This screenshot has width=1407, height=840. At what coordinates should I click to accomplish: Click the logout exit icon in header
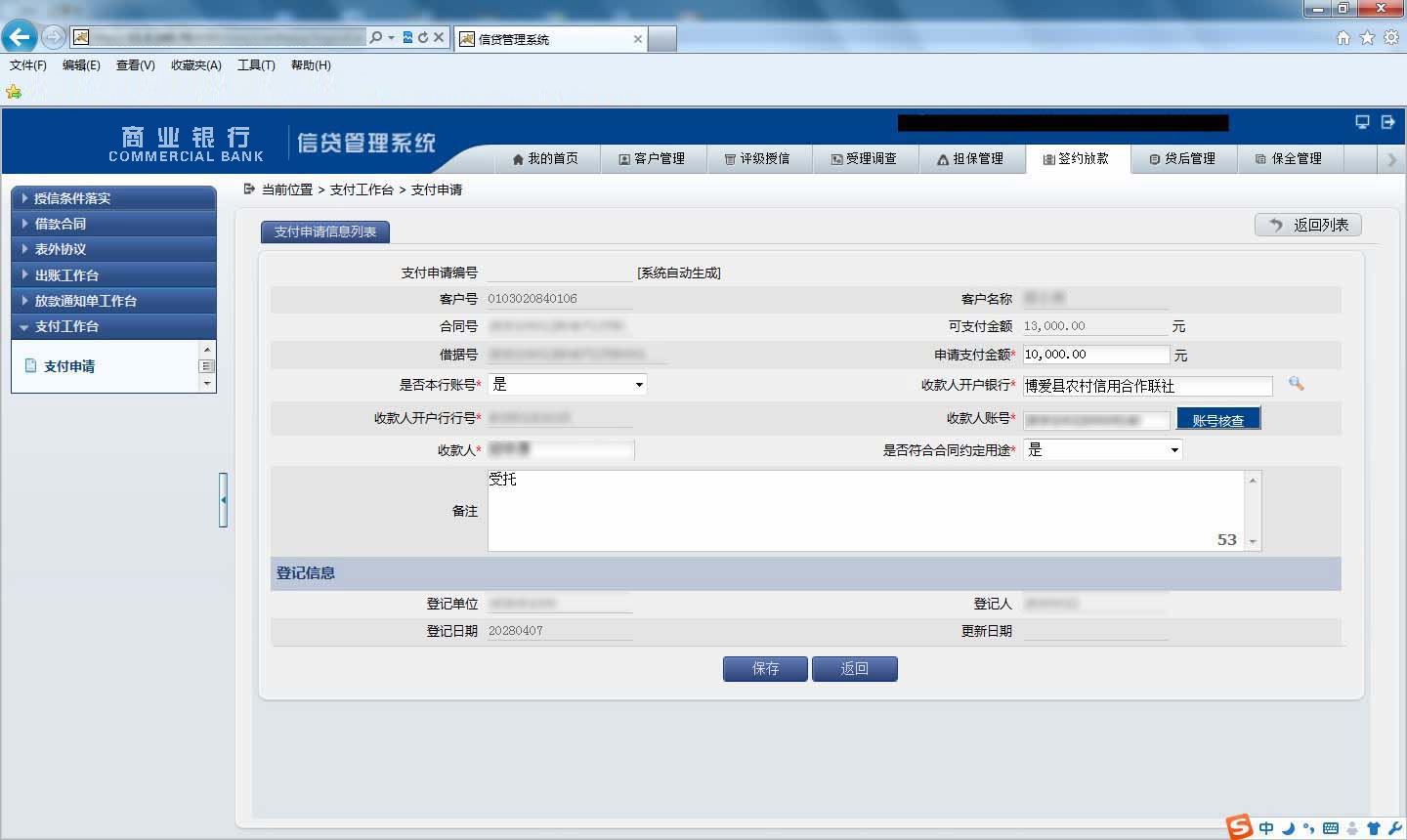pyautogui.click(x=1387, y=122)
